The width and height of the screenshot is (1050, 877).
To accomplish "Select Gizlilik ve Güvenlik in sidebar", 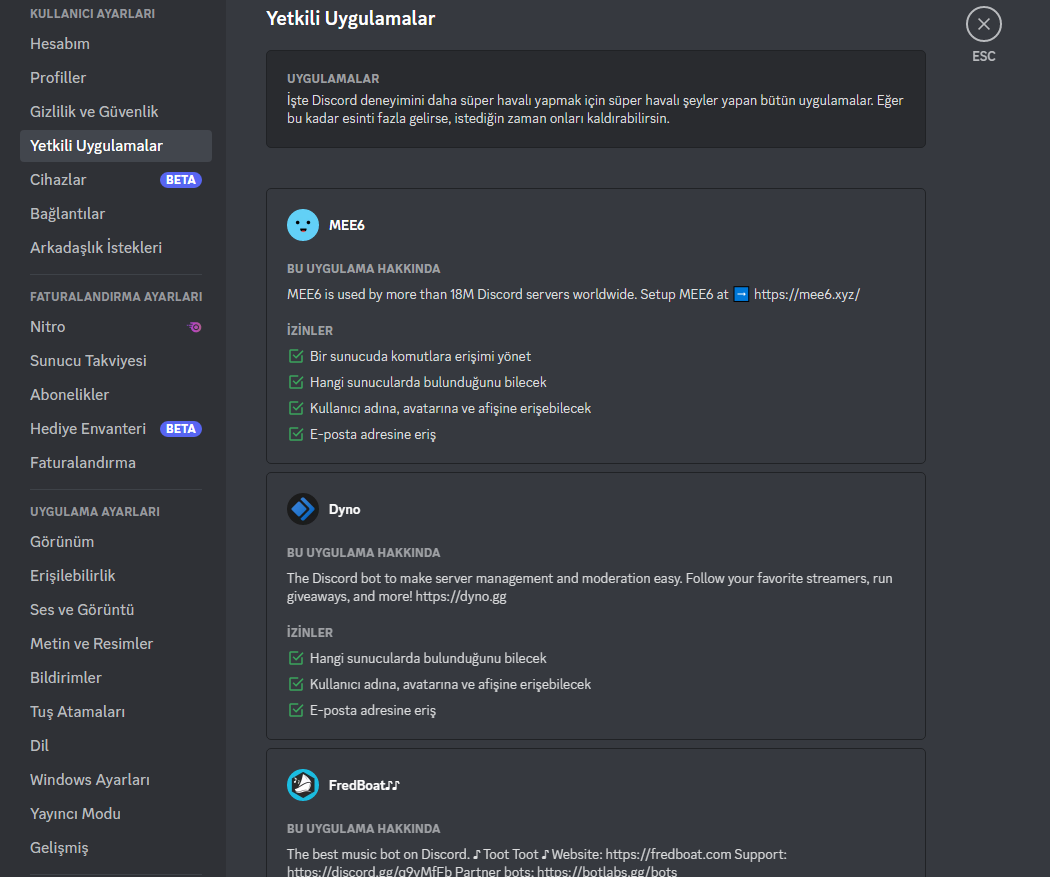I will [x=94, y=112].
